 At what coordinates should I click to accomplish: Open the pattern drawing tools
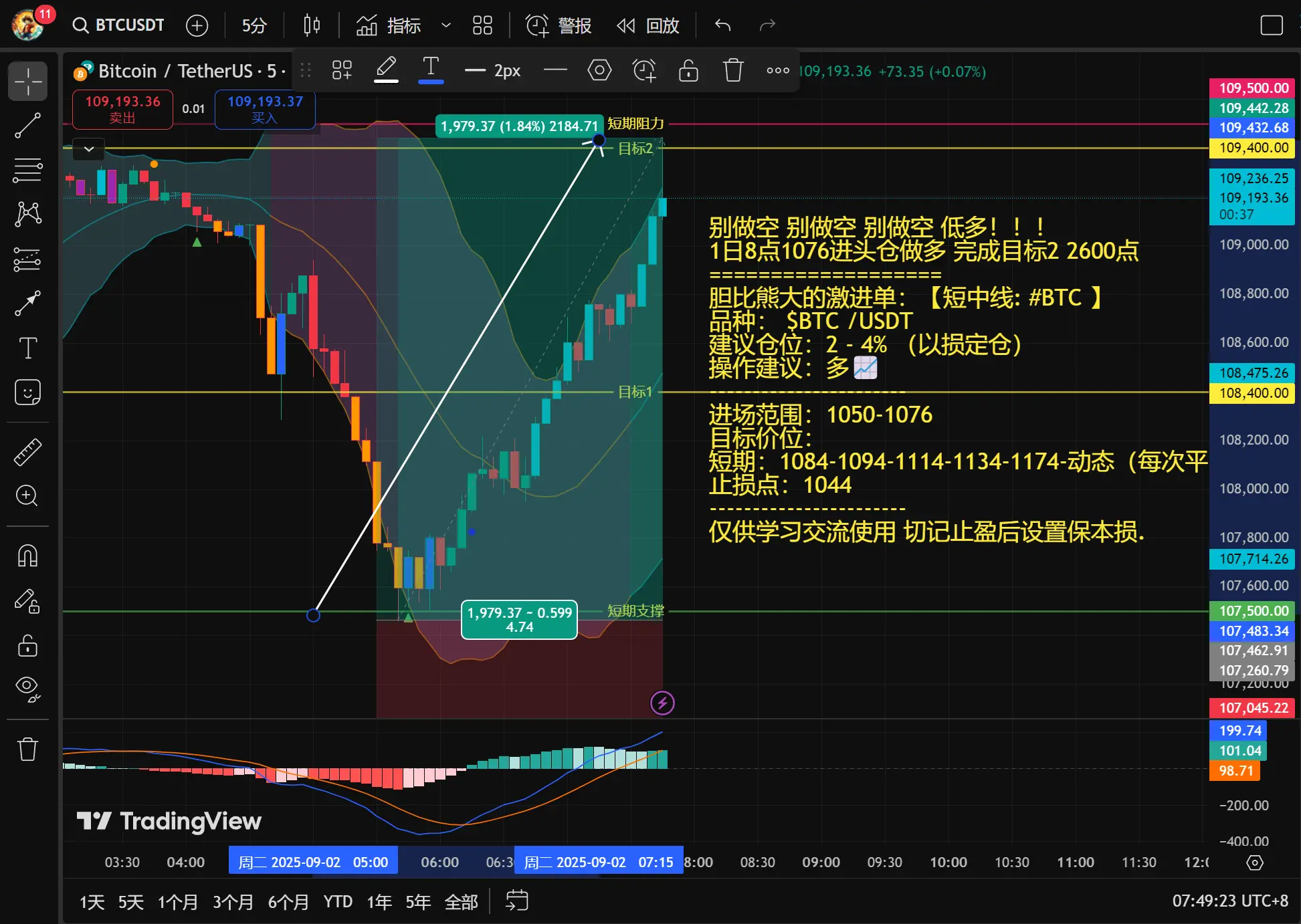27,214
